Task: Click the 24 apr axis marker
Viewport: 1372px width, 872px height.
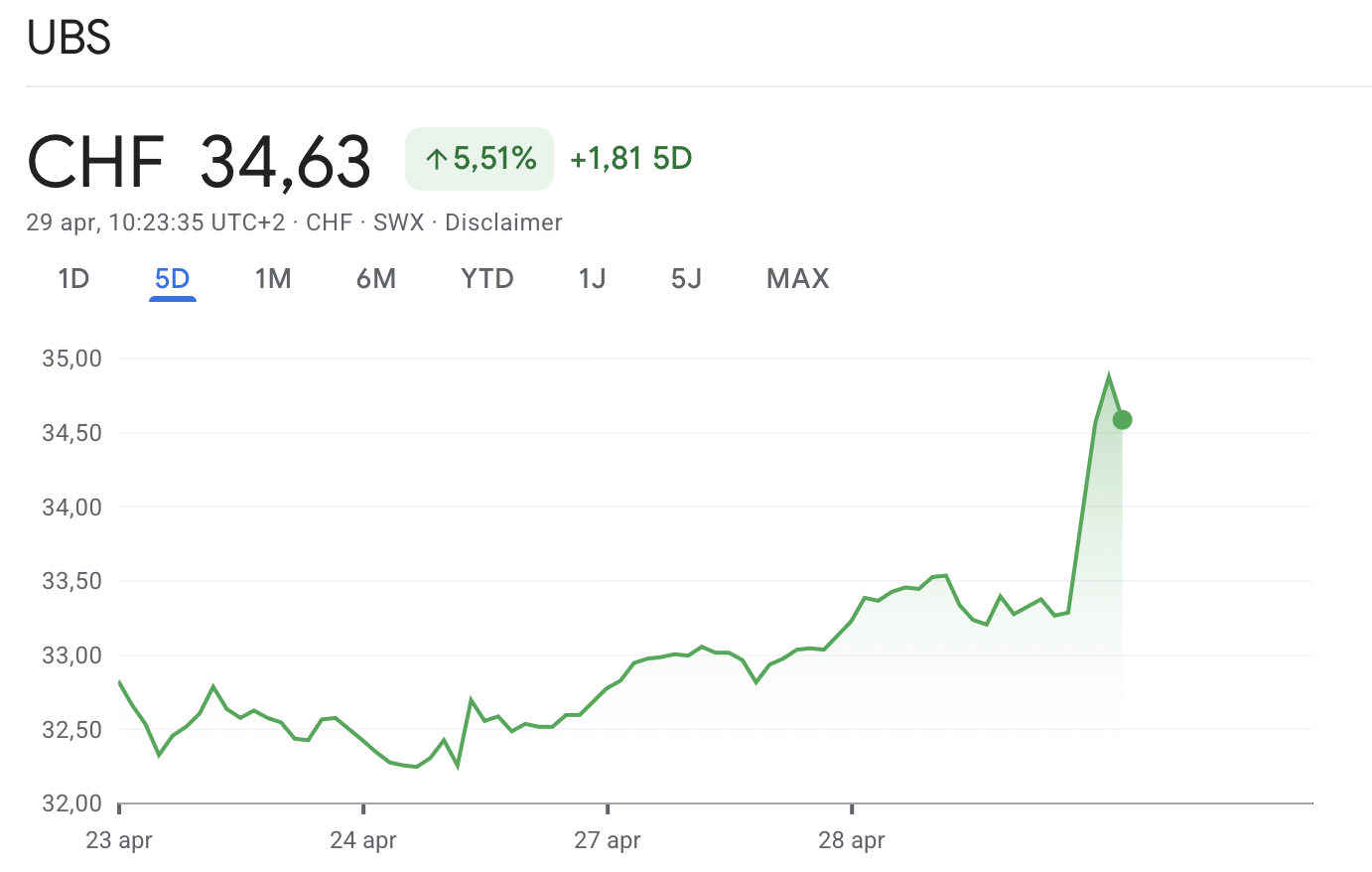Action: (x=363, y=840)
